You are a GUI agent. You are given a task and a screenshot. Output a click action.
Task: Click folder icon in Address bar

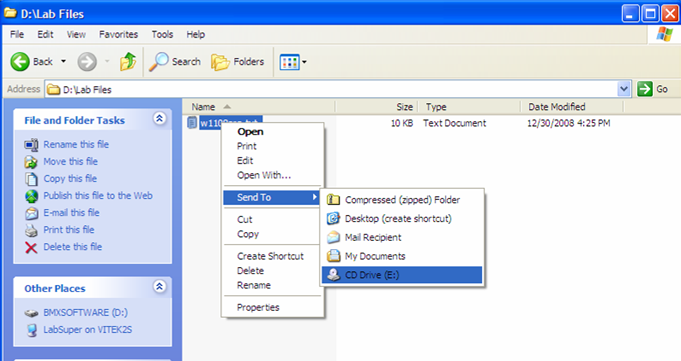(x=53, y=89)
